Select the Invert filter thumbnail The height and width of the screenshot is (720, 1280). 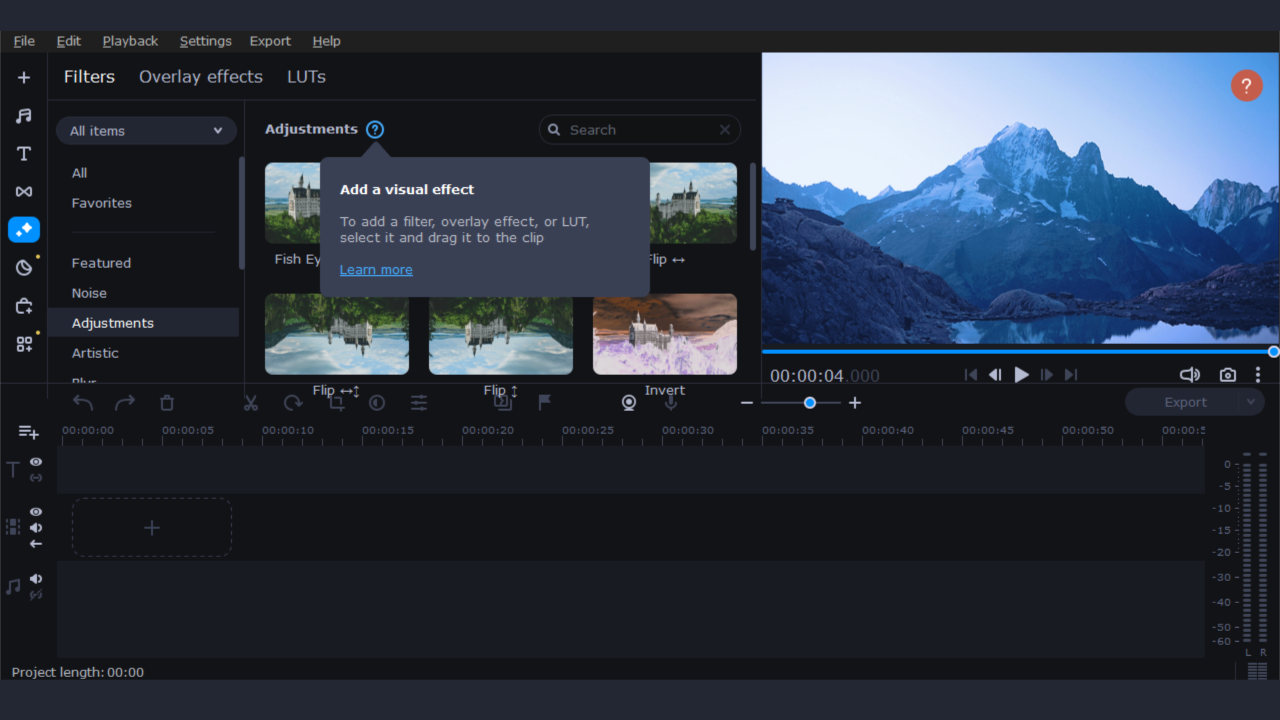coord(665,334)
